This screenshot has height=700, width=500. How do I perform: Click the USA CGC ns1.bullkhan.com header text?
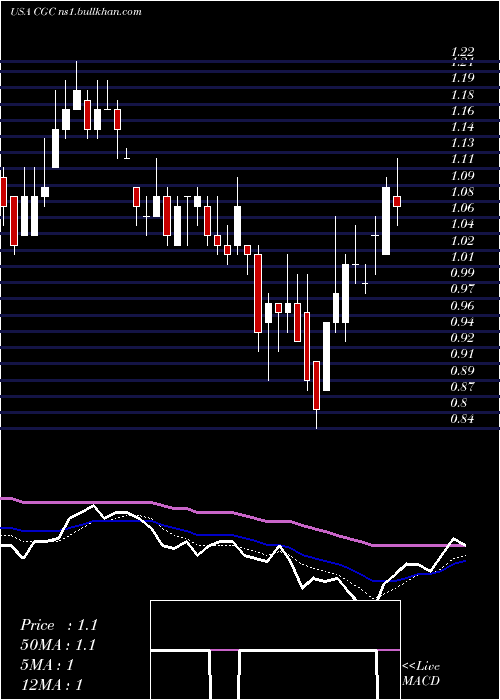75,12
